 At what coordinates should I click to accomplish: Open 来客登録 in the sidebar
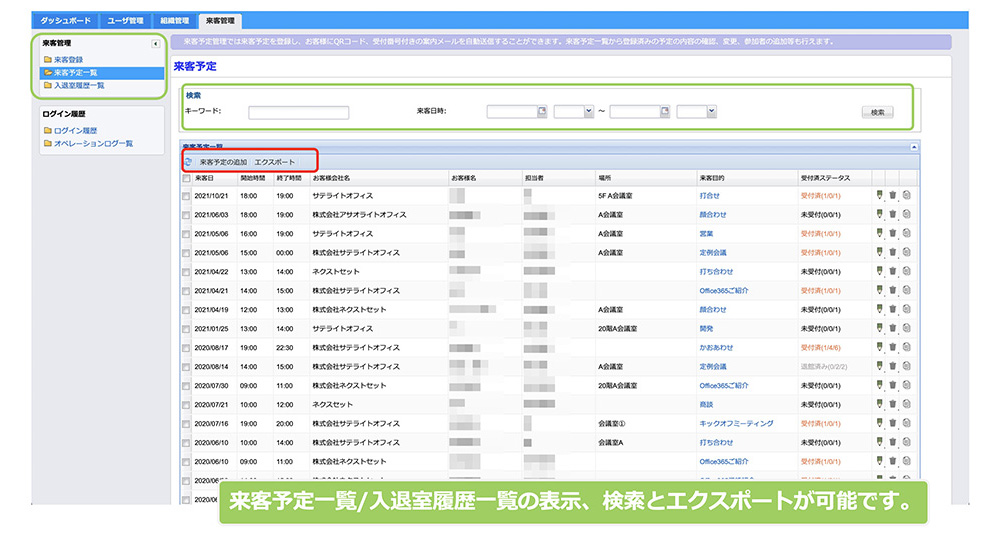68,59
